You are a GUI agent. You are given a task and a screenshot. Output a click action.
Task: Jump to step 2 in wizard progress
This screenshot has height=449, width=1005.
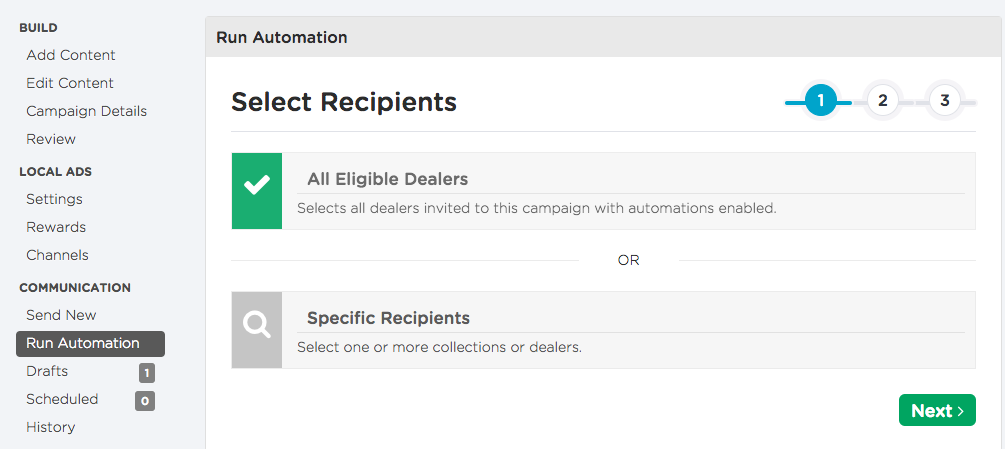tap(883, 101)
